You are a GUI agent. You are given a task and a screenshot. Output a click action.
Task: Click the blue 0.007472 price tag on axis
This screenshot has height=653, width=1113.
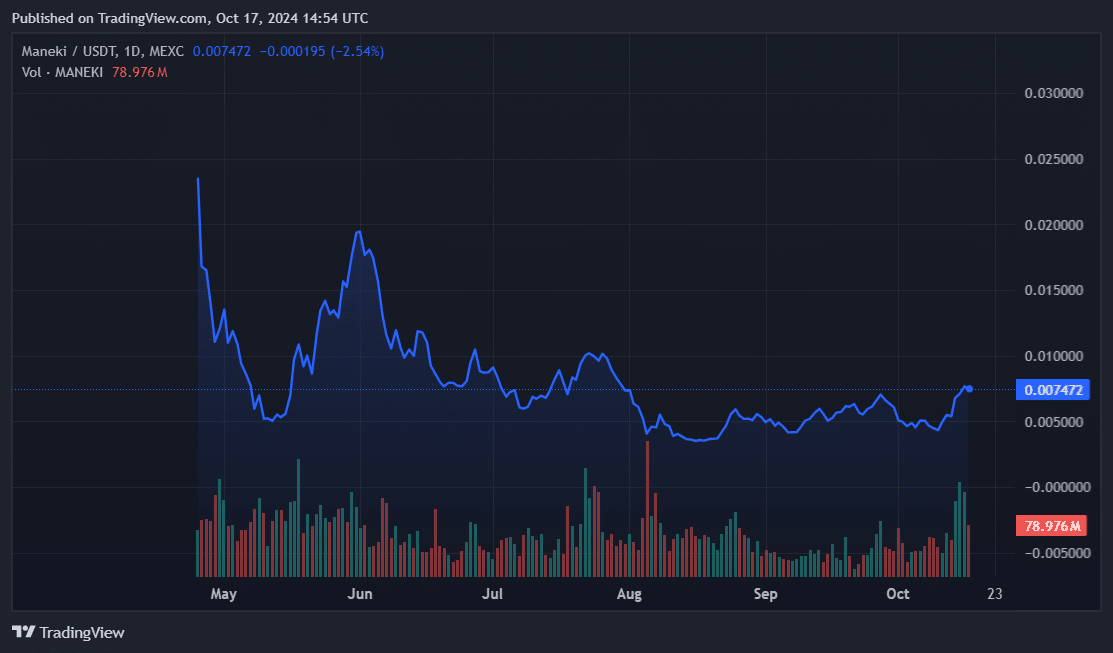(1051, 390)
